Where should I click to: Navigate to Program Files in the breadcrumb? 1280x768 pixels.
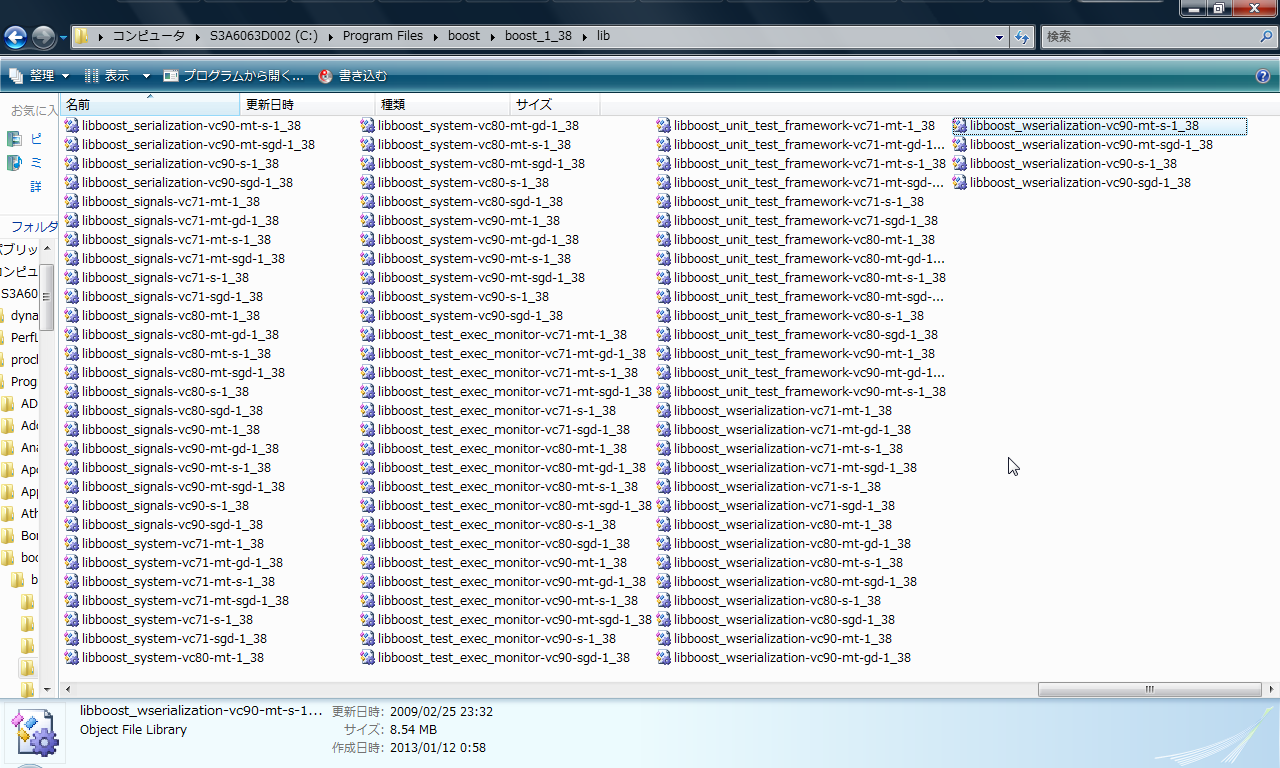coord(382,36)
